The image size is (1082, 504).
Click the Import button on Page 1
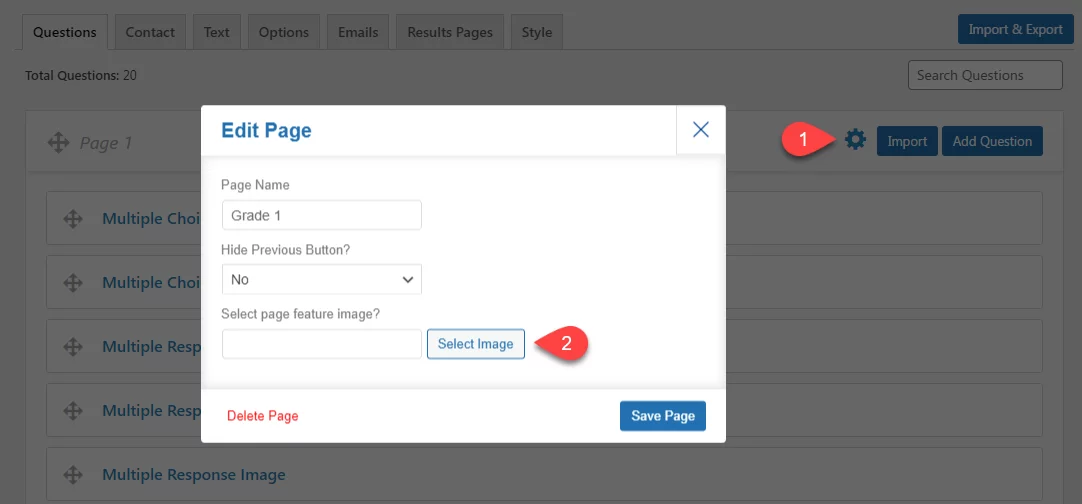coord(907,141)
